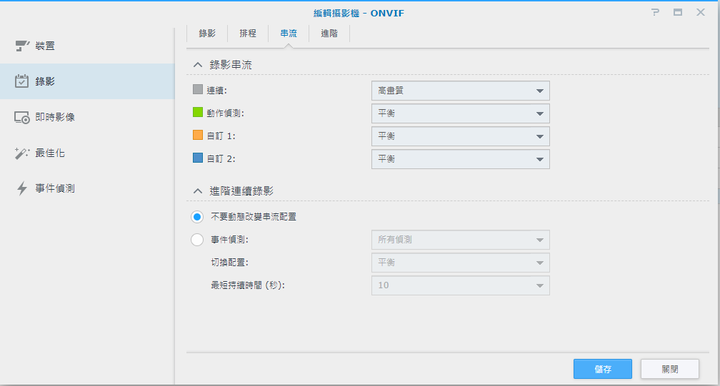Switch to the 錄影 tab
This screenshot has width=720, height=386.
(x=207, y=34)
